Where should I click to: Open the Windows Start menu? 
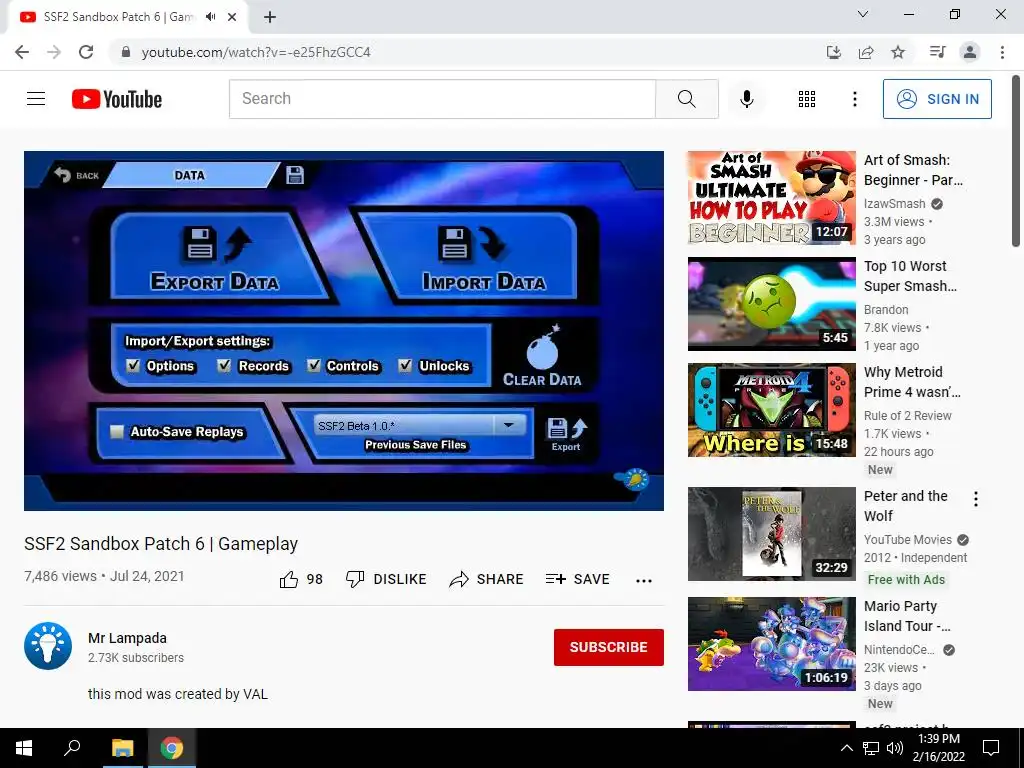[x=24, y=748]
